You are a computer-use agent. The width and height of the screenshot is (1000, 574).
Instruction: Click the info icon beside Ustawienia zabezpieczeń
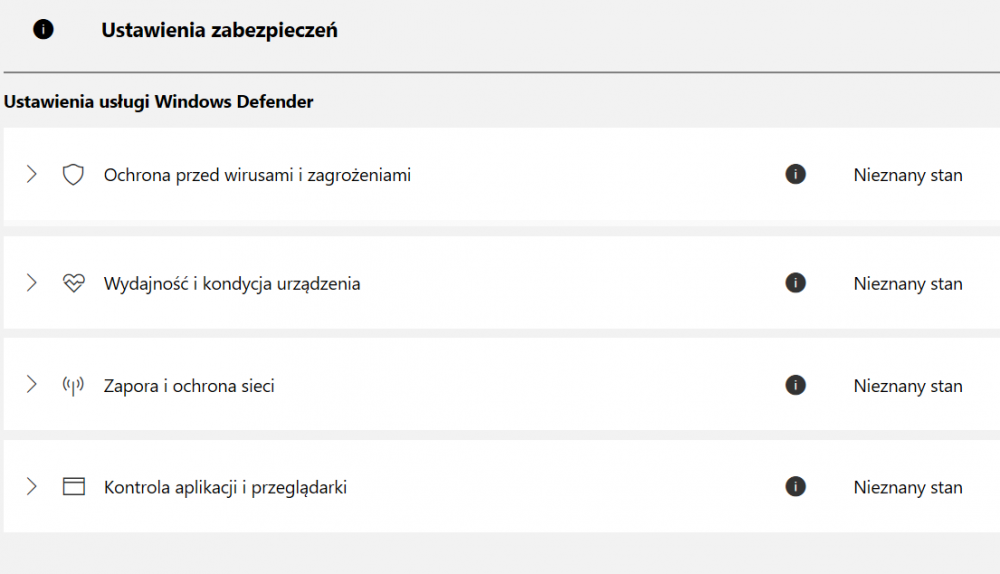[x=43, y=30]
